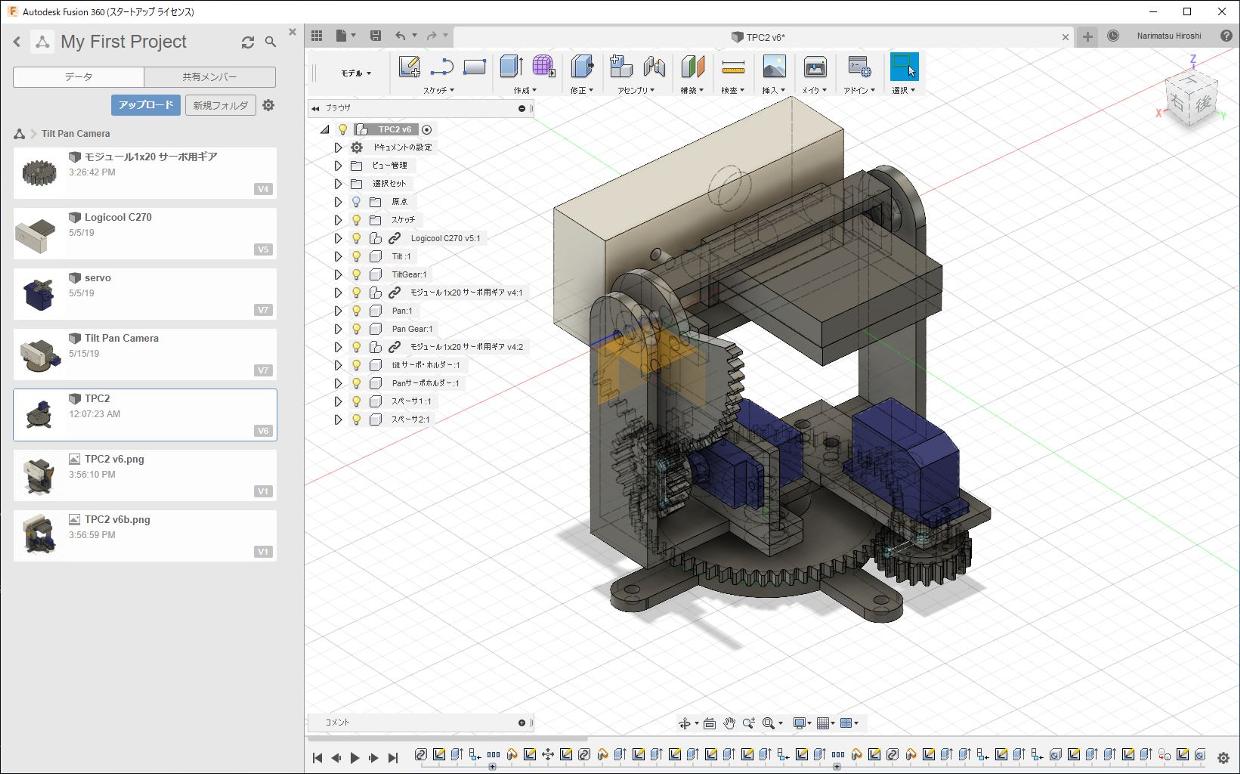Open the モデル workspace dropdown
Screen dimensions: 1240x774
[356, 73]
